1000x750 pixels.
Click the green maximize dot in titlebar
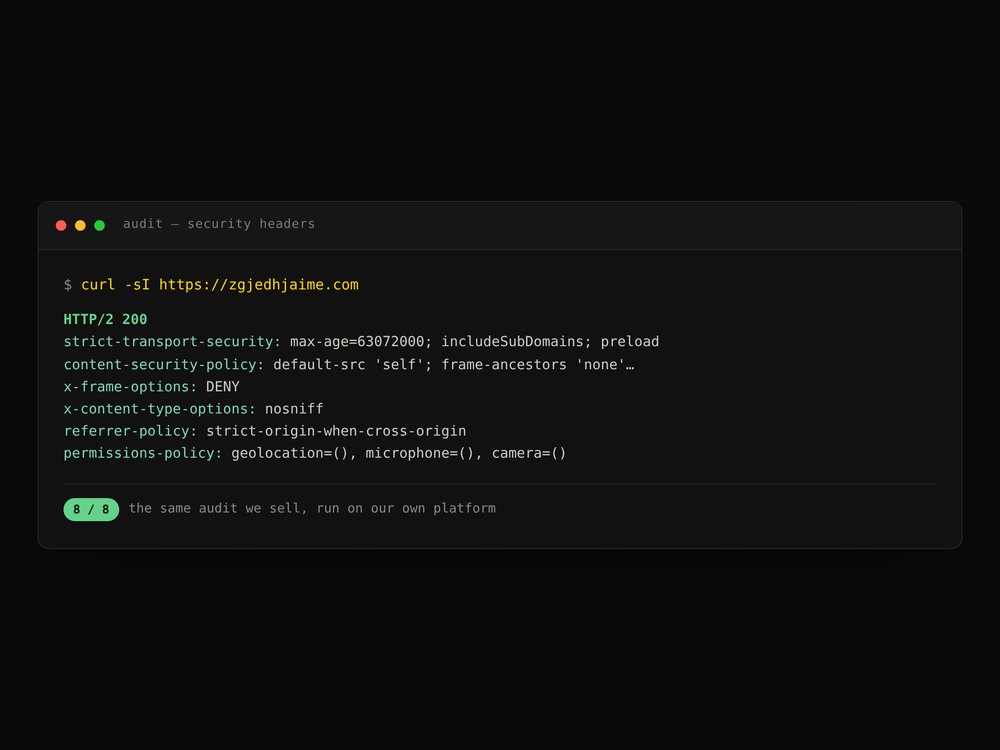pos(99,225)
